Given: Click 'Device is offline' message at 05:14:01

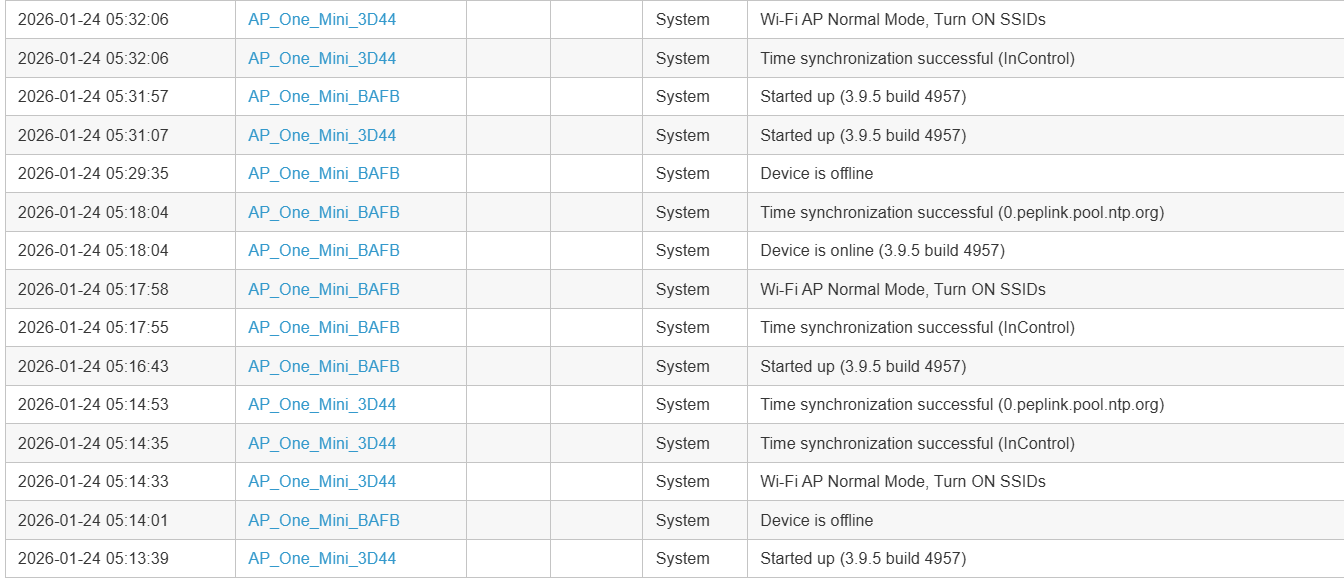Looking at the screenshot, I should 816,521.
